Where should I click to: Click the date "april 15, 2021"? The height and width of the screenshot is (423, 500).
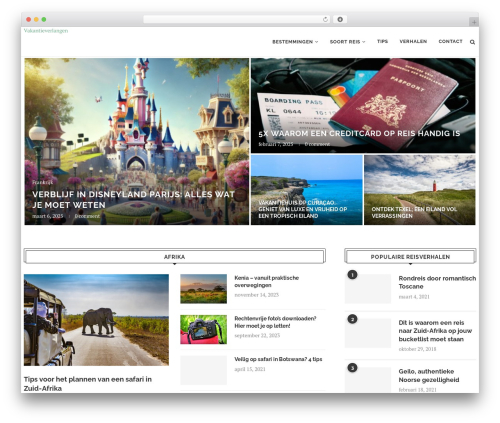(250, 369)
